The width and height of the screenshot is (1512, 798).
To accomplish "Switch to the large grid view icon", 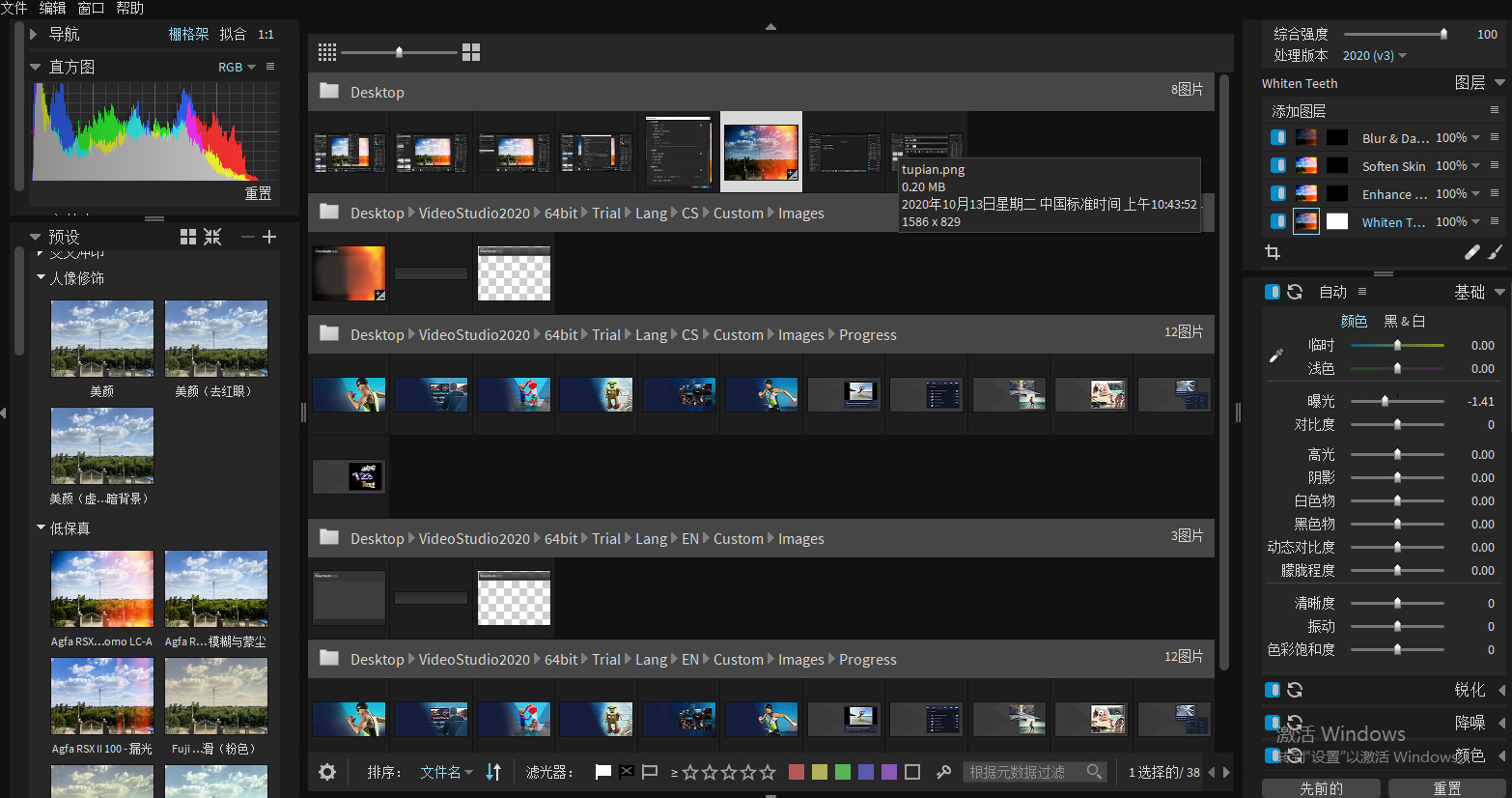I will tap(471, 52).
